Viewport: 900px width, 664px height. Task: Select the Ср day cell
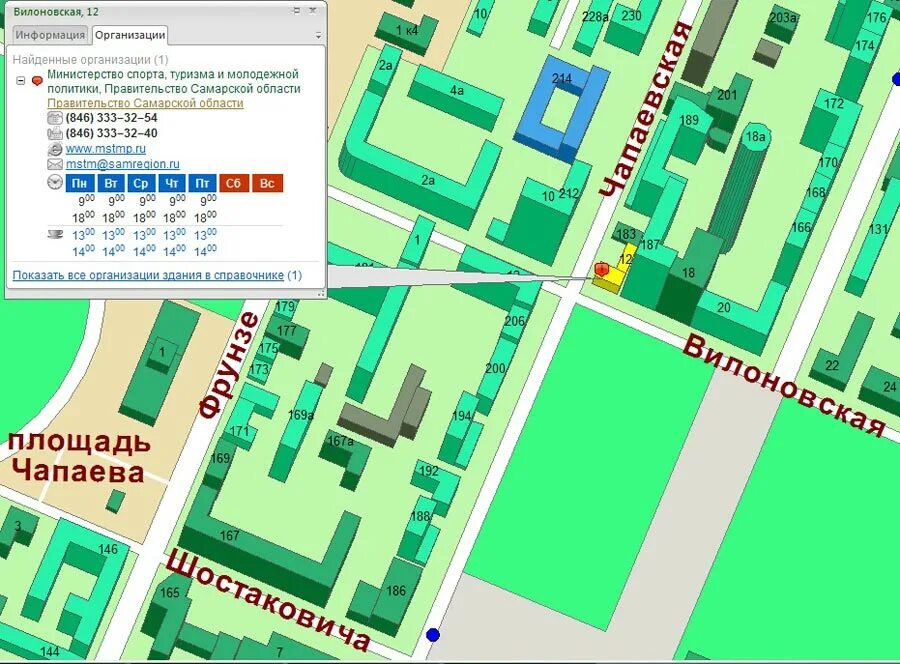coord(141,183)
